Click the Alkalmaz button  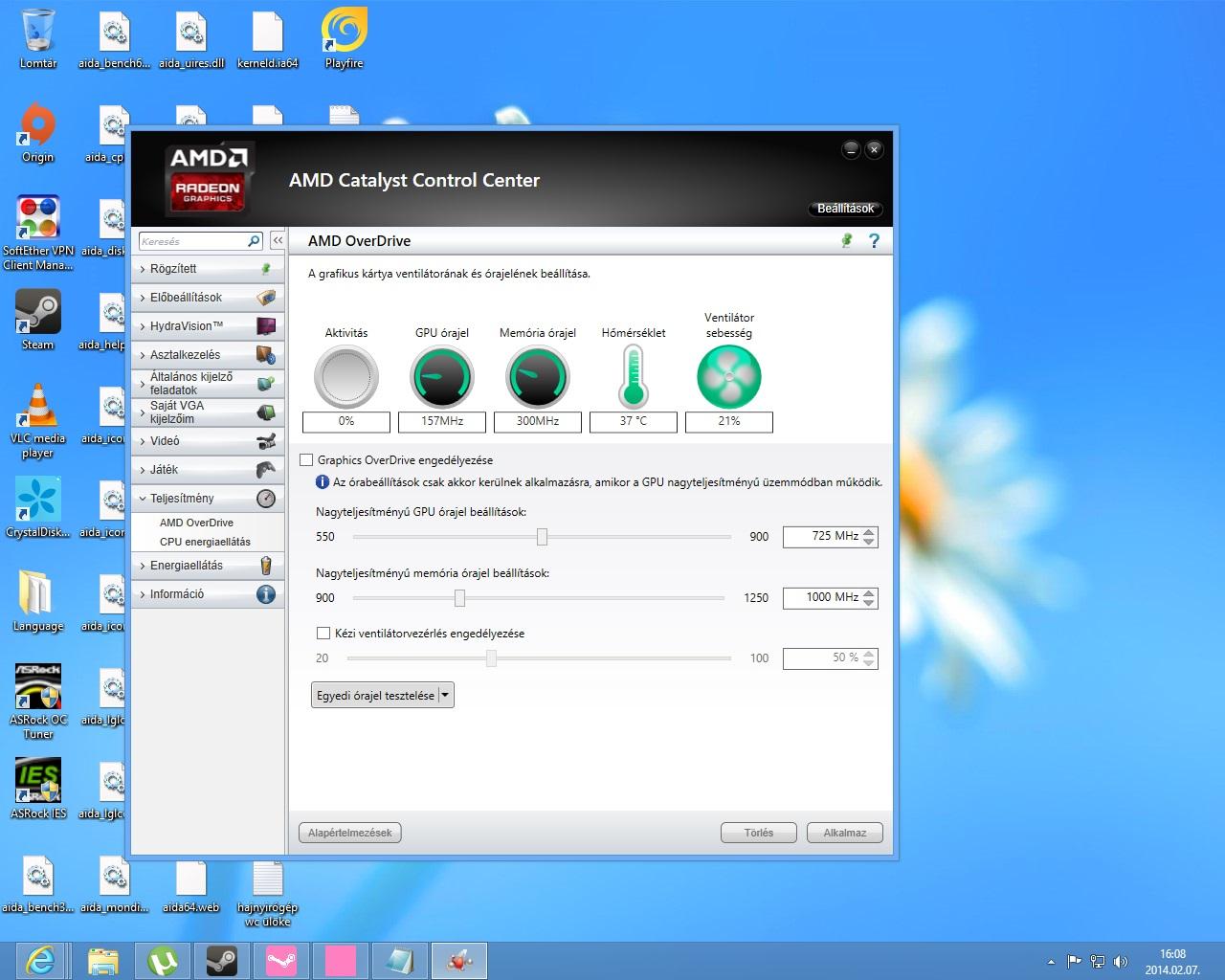(845, 833)
